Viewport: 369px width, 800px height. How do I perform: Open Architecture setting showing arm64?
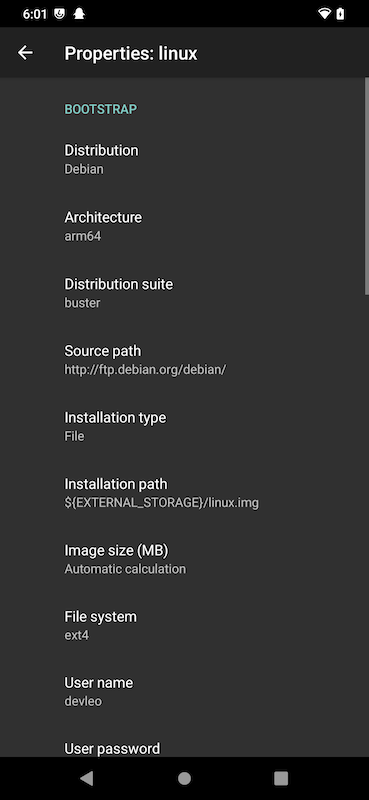click(184, 226)
